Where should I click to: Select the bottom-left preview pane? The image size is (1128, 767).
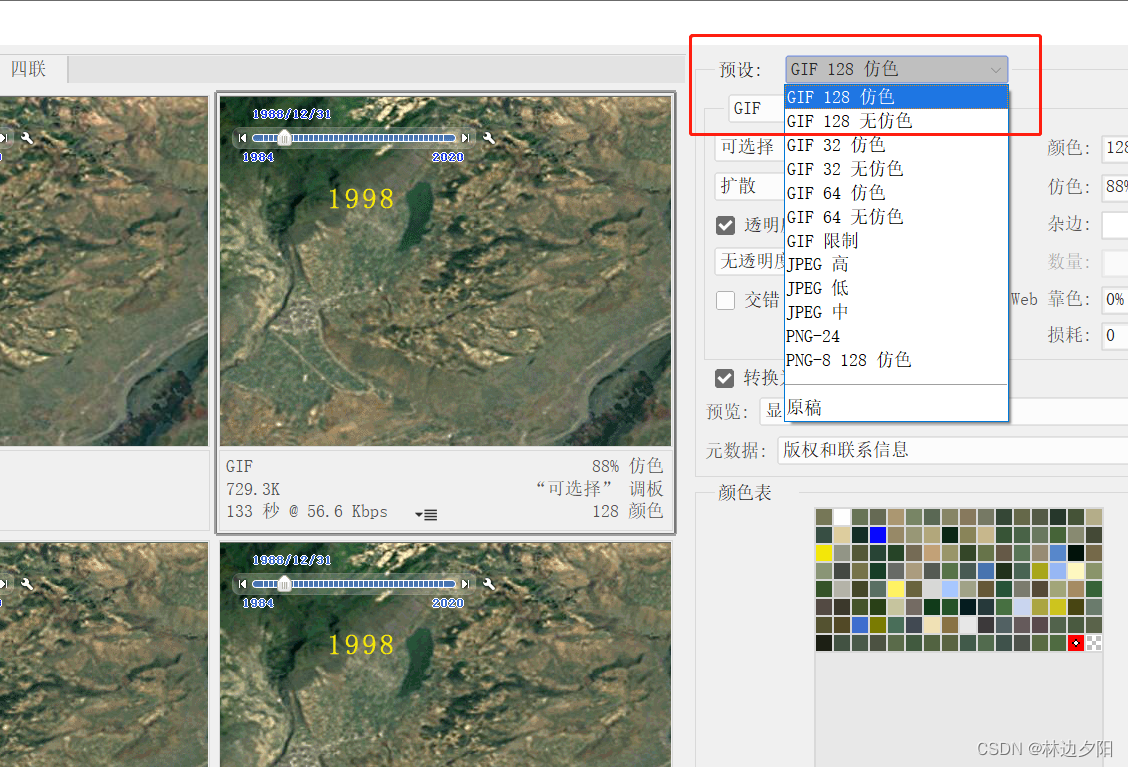click(104, 655)
